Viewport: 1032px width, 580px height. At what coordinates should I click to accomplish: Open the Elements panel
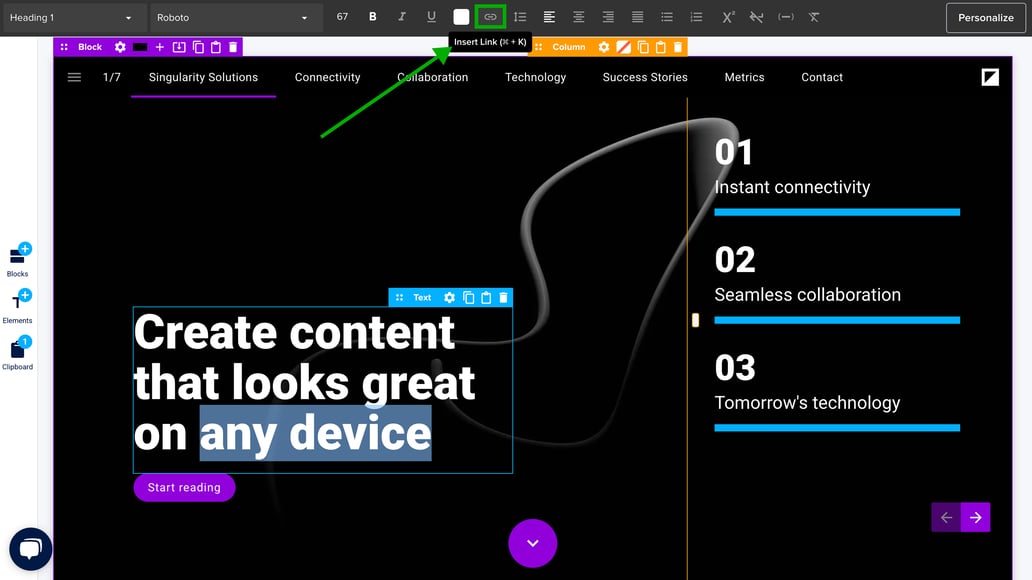(x=18, y=307)
